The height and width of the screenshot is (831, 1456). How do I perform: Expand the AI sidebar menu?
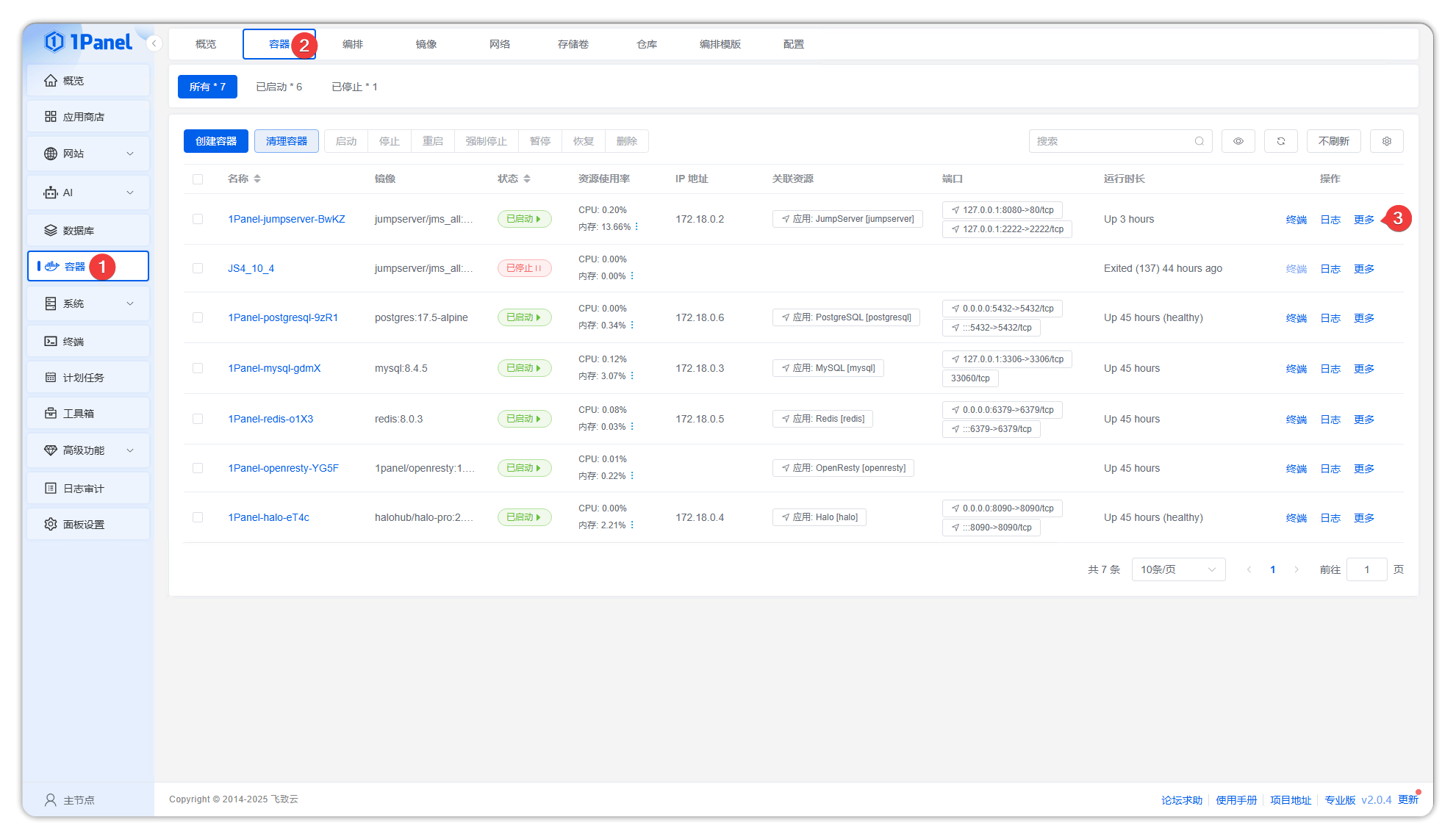click(88, 193)
